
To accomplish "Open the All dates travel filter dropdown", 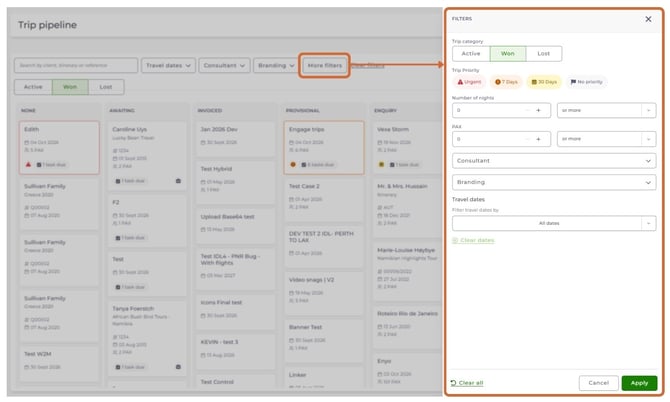I will coord(554,223).
